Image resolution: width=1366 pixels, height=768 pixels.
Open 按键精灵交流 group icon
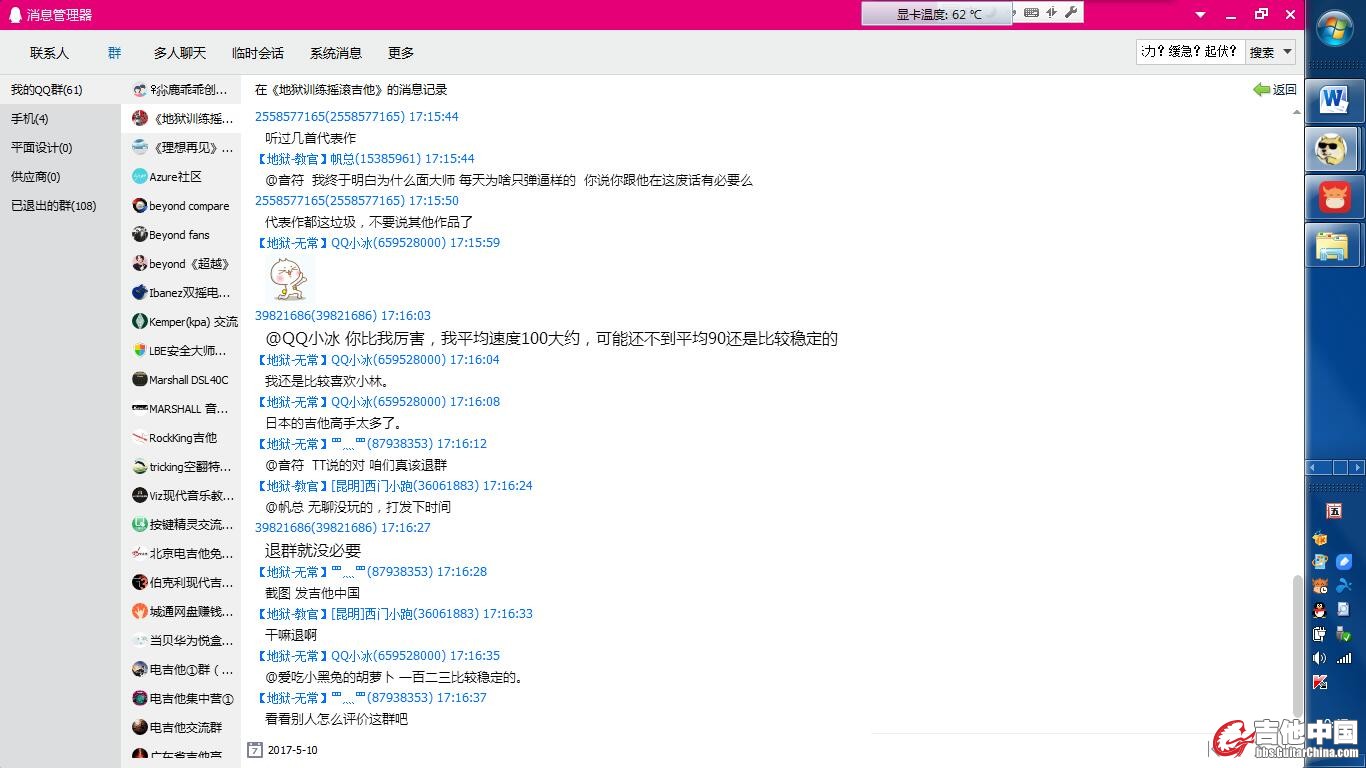[140, 524]
